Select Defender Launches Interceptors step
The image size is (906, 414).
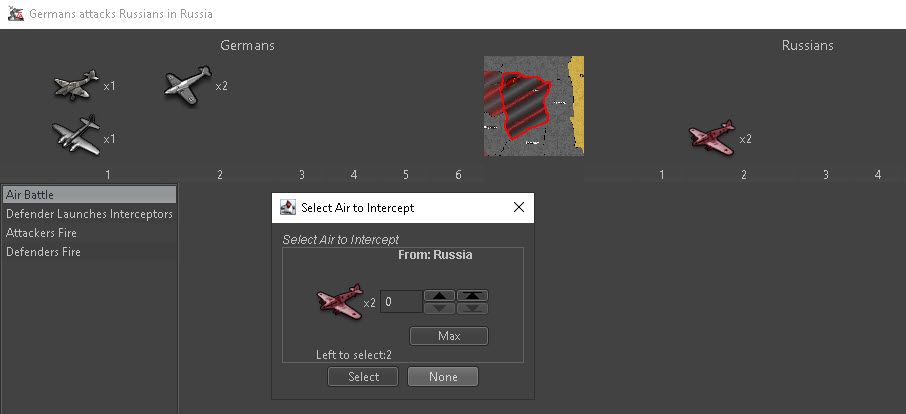point(89,214)
